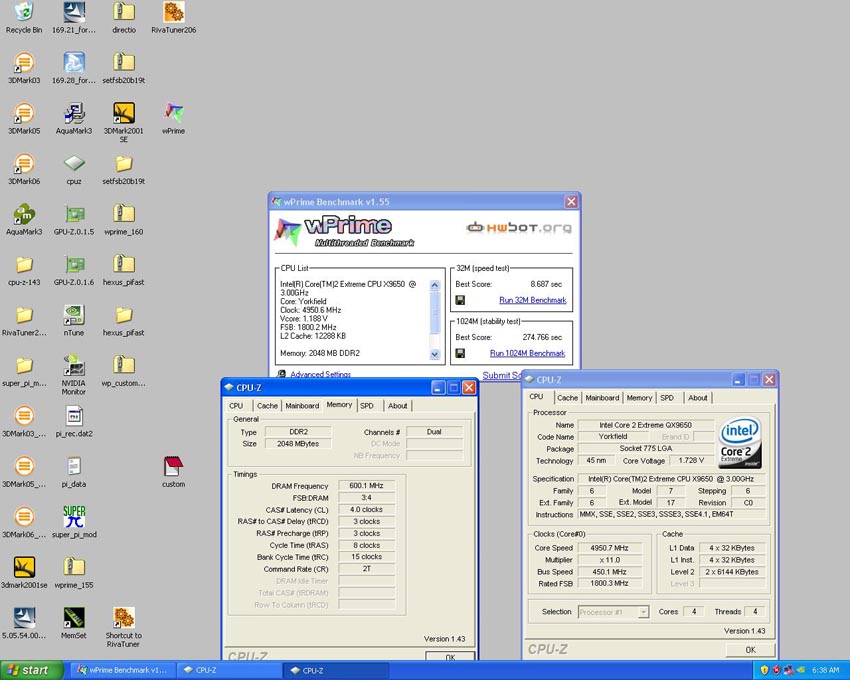Select the pi_rec.dat2 file icon
Screen dimensions: 850x680
(x=74, y=416)
